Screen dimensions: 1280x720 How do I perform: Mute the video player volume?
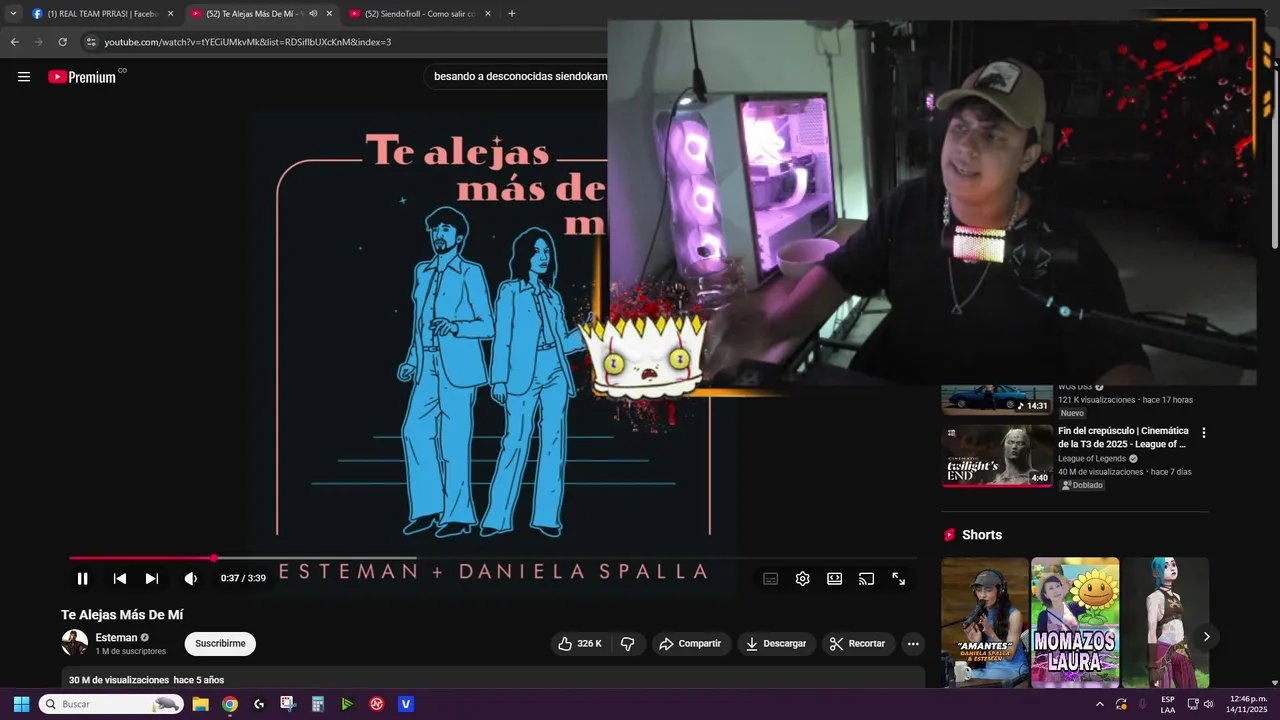[x=190, y=578]
